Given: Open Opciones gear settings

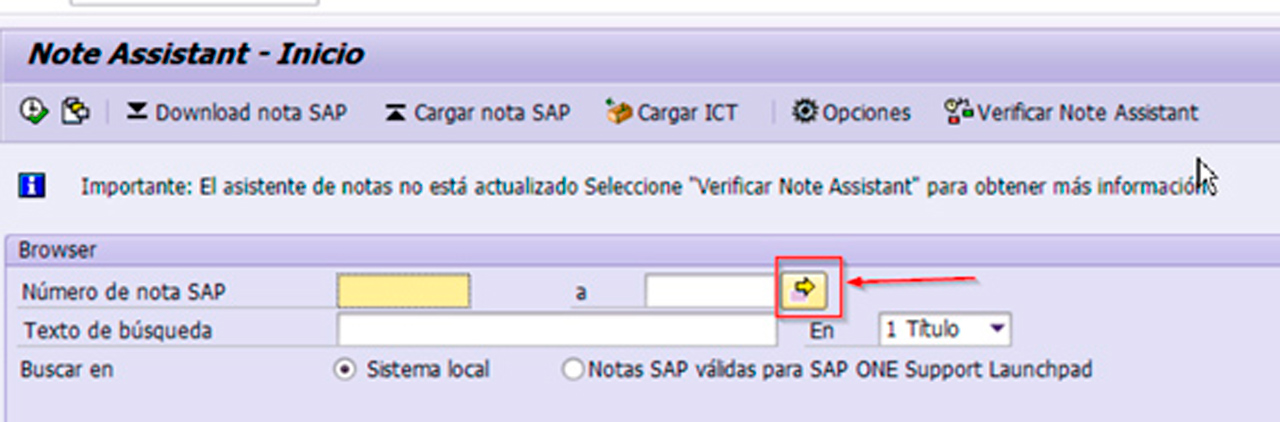Looking at the screenshot, I should (851, 113).
